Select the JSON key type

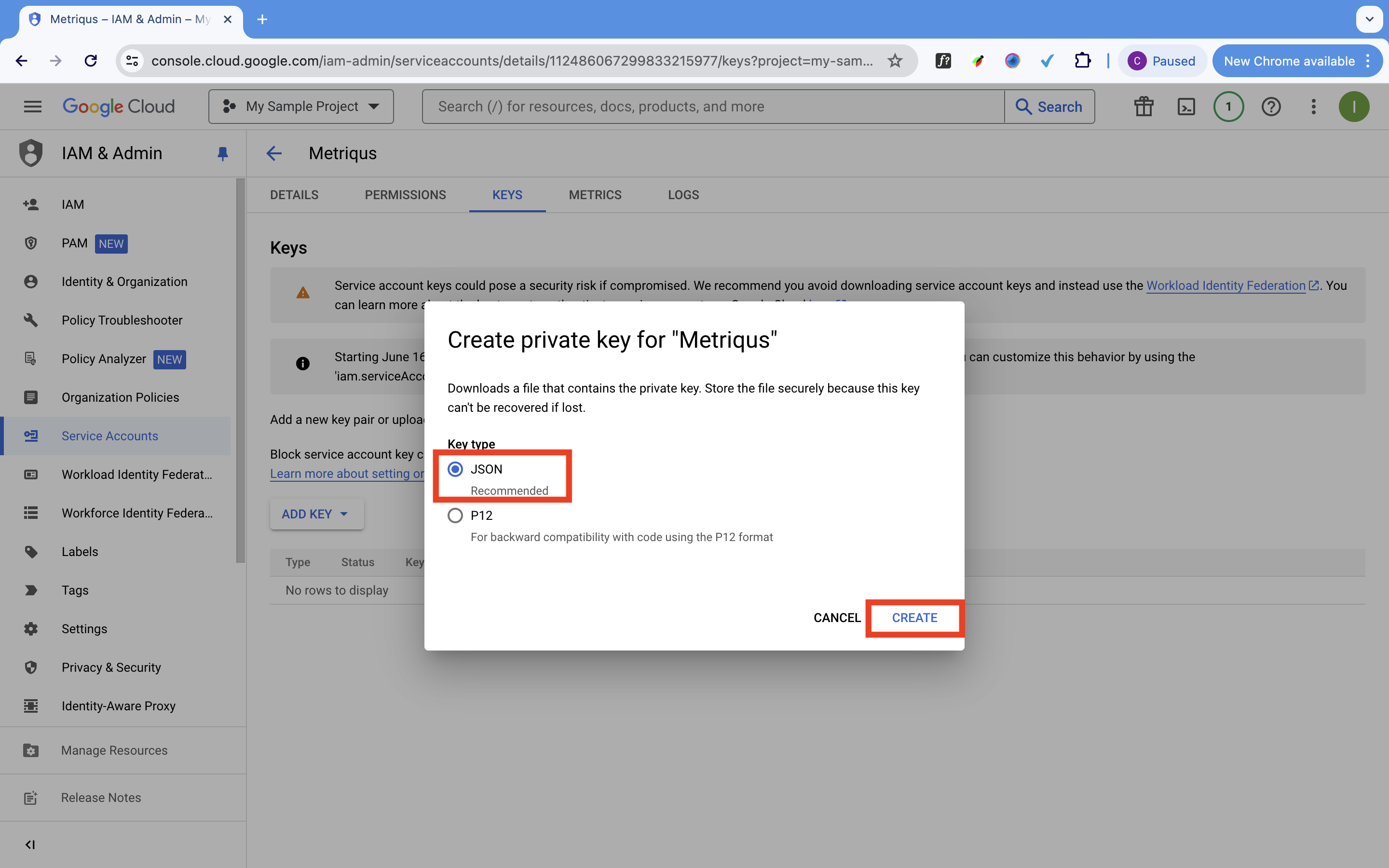[x=455, y=469]
